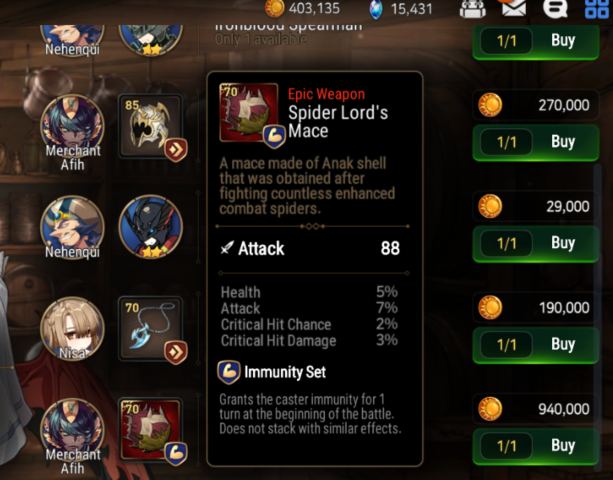Screen dimensions: 613x480
Task: Open the chat bubble icon
Action: pyautogui.click(x=555, y=8)
